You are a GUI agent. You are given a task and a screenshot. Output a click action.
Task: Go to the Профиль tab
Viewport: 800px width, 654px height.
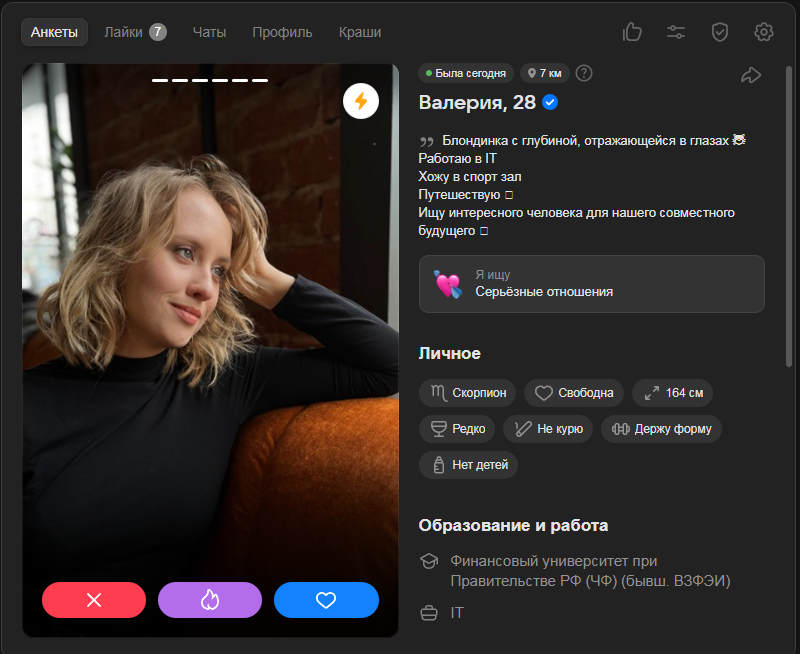[x=282, y=32]
